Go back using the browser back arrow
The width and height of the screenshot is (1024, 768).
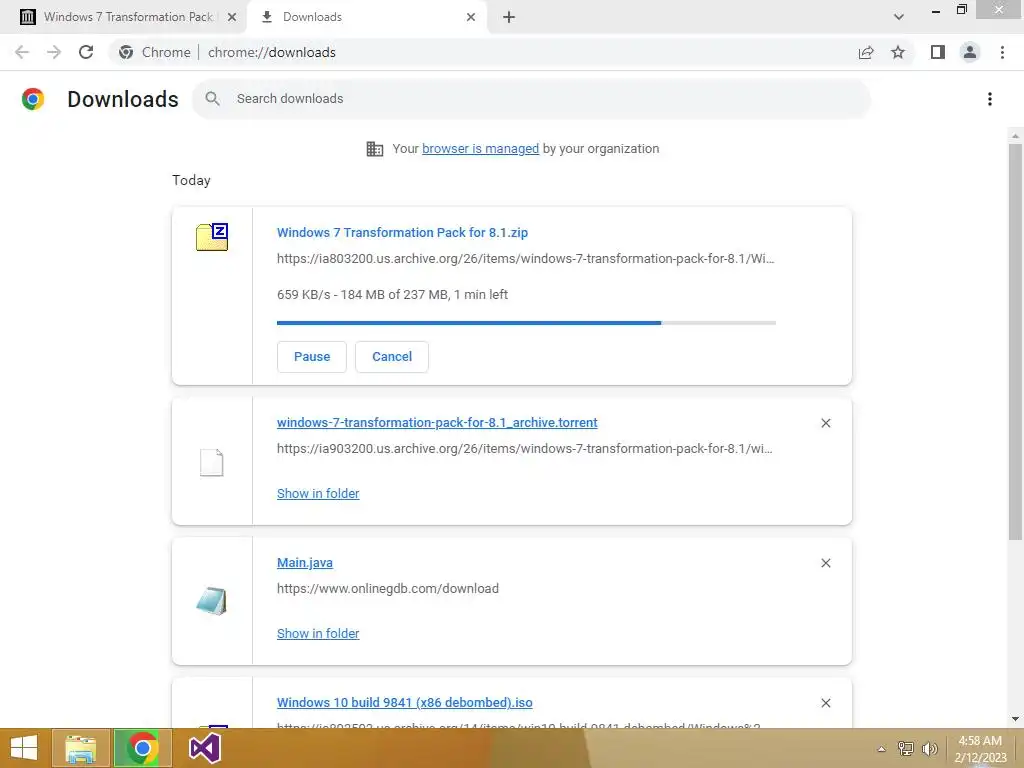click(x=22, y=52)
